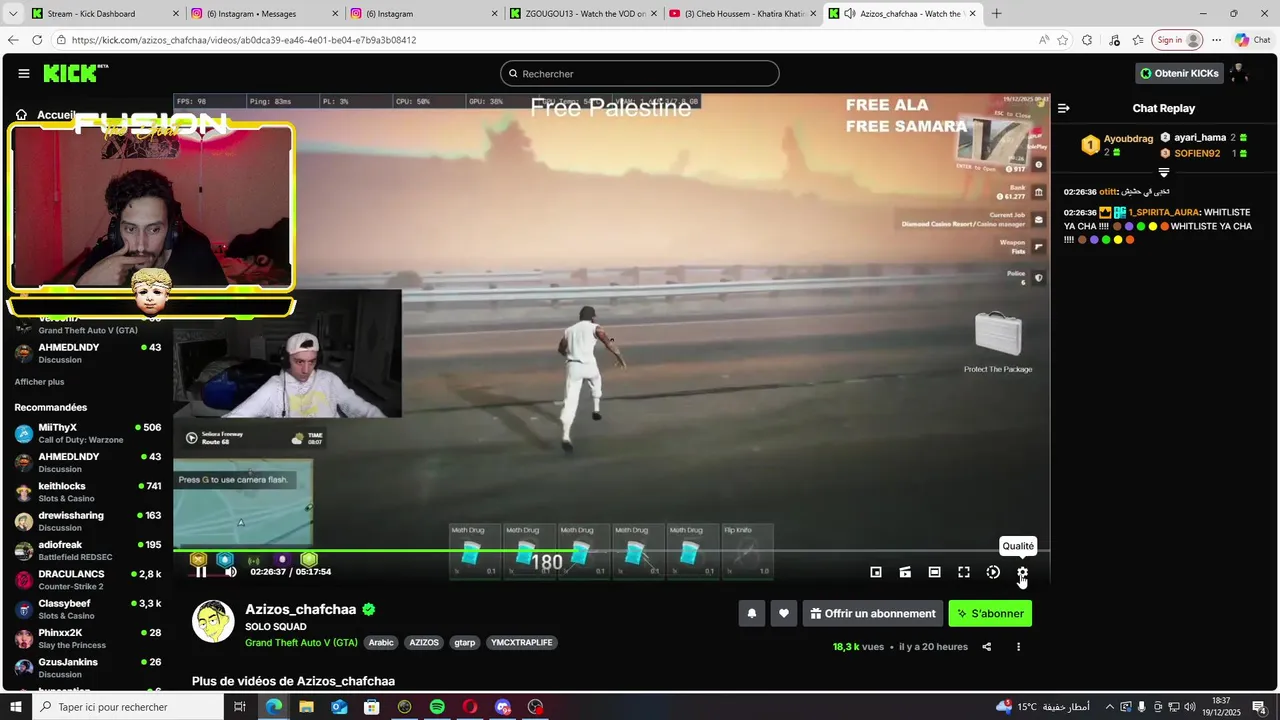Expand the list with Afficher plus
Screen dimensions: 1280x720
tap(39, 382)
